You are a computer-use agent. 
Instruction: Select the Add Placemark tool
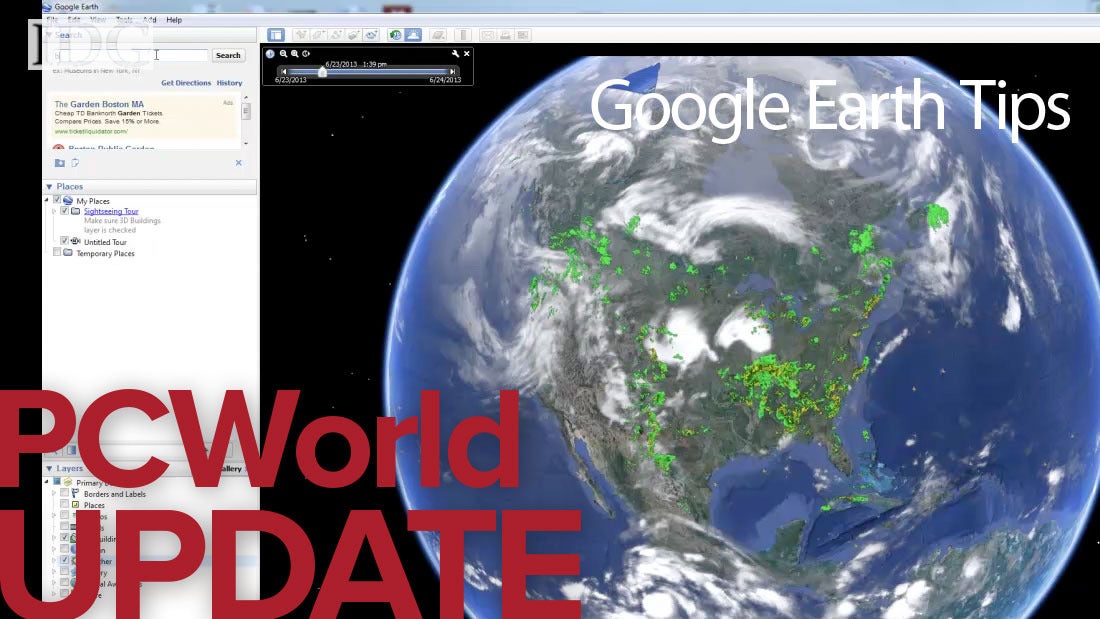(x=300, y=35)
